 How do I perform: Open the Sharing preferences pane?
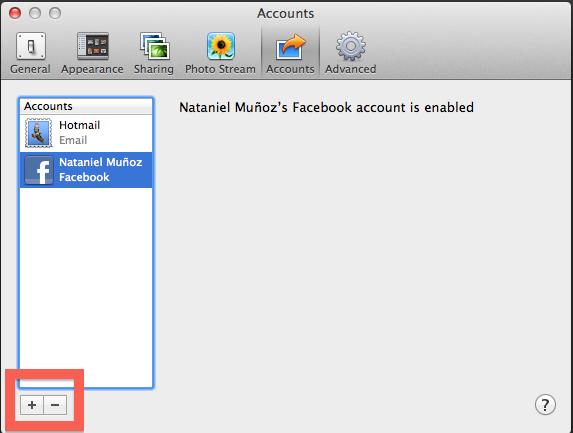154,53
